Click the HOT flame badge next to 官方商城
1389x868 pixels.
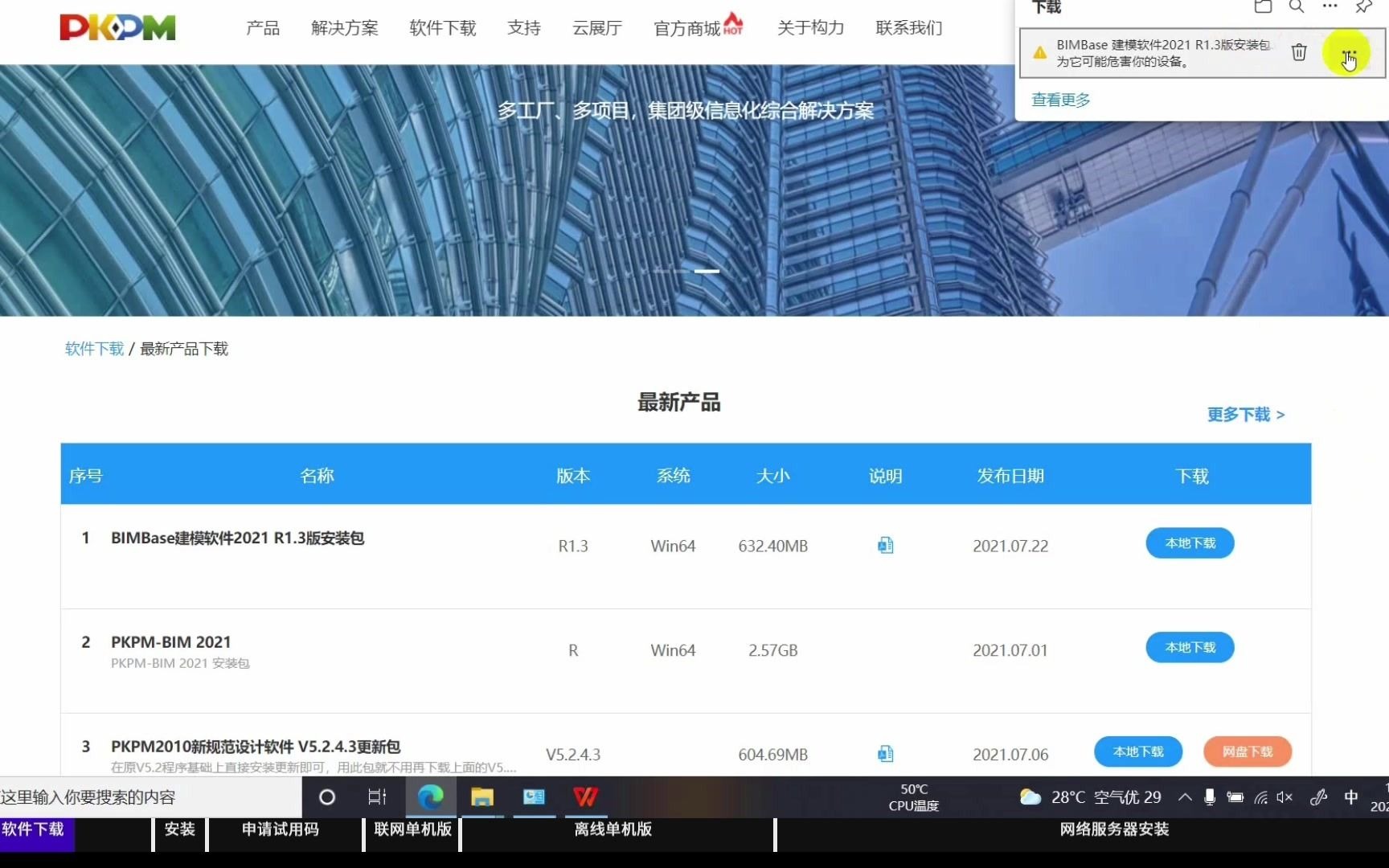[x=733, y=23]
